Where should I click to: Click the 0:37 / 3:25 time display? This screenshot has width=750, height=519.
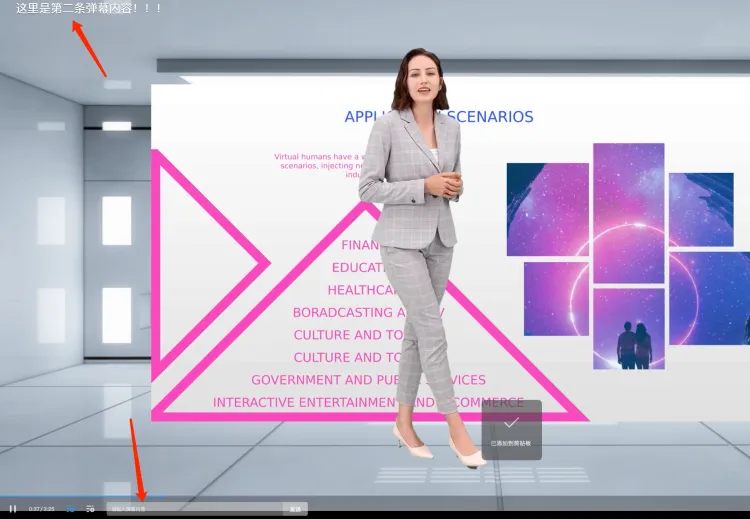41,509
